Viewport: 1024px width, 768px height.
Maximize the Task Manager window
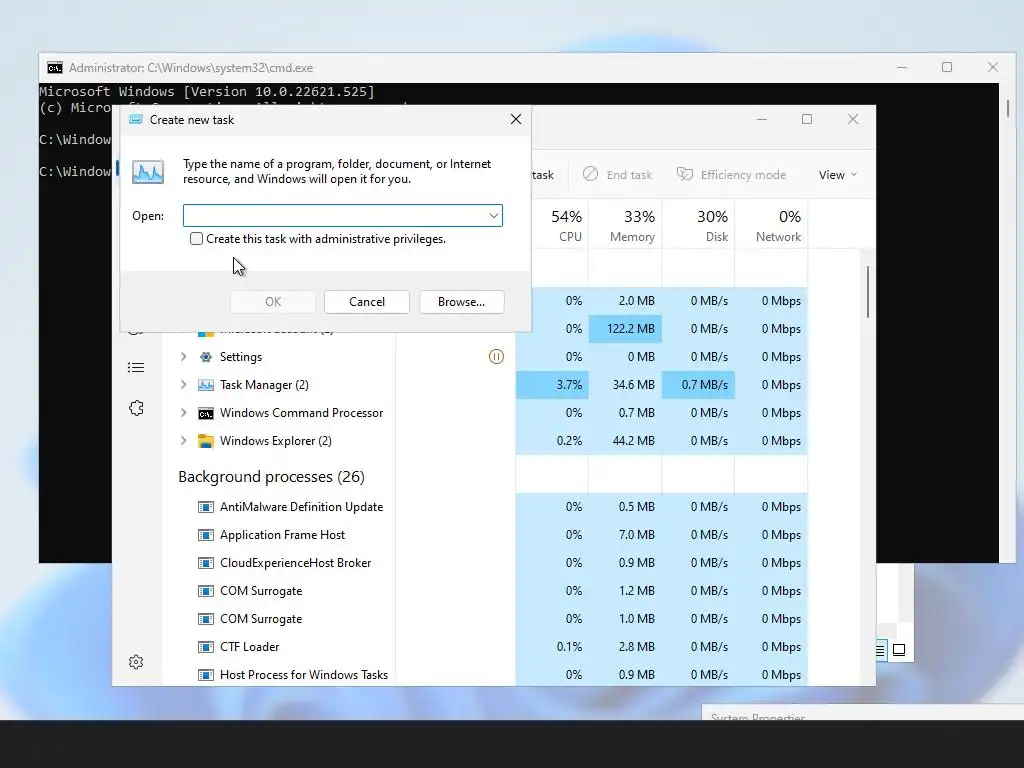[x=807, y=119]
